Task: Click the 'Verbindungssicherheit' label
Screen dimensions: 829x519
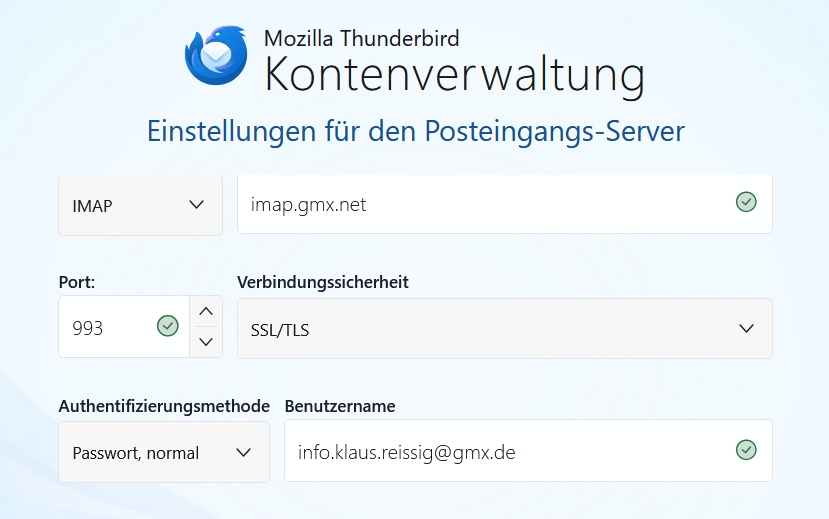Action: click(322, 282)
